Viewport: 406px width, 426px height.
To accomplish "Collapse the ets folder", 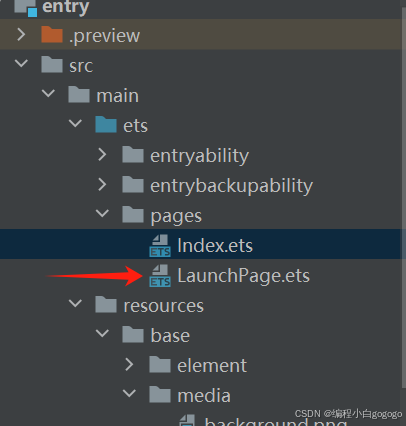I will (75, 123).
